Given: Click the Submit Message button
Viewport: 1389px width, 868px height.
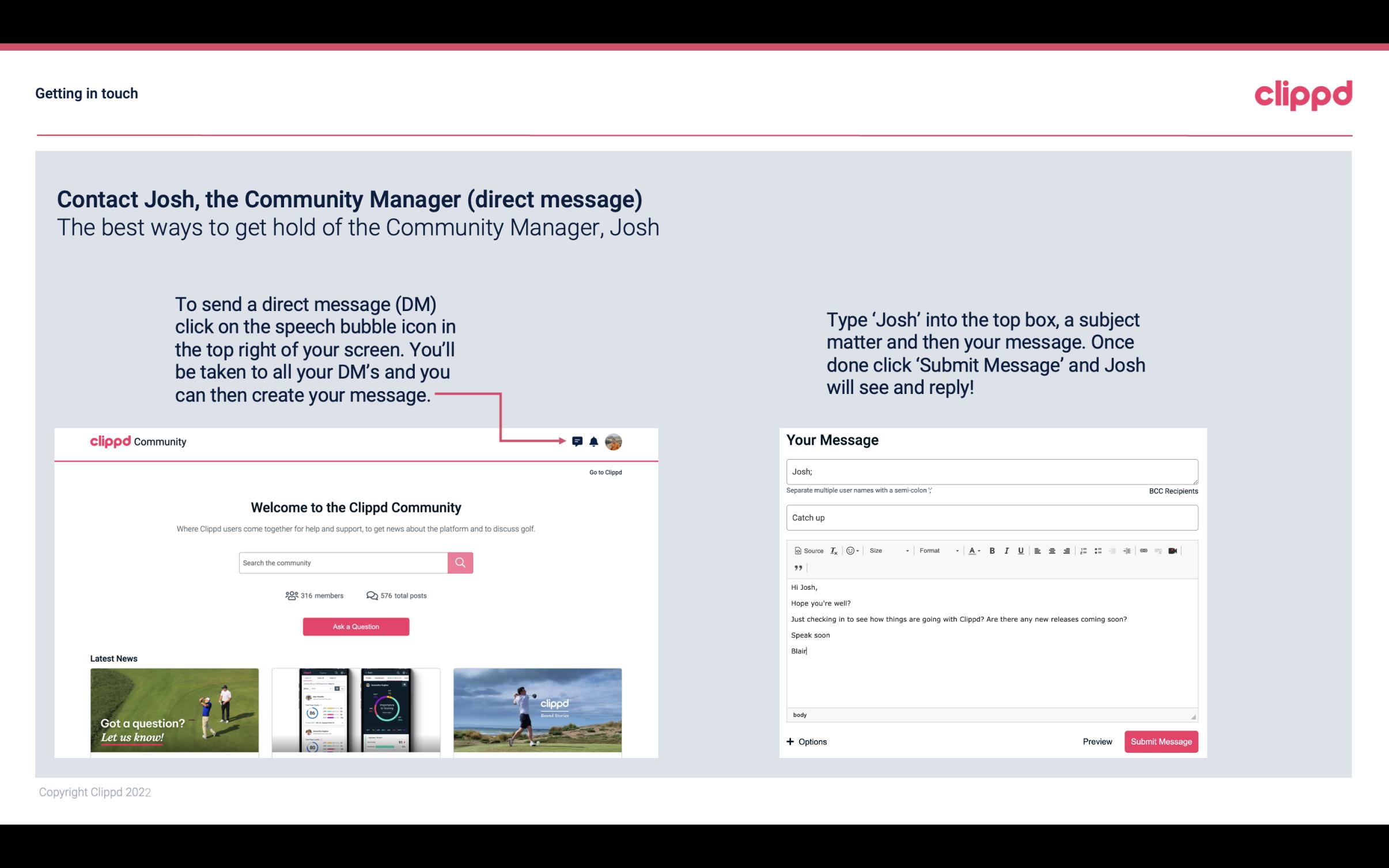Looking at the screenshot, I should (x=1161, y=742).
